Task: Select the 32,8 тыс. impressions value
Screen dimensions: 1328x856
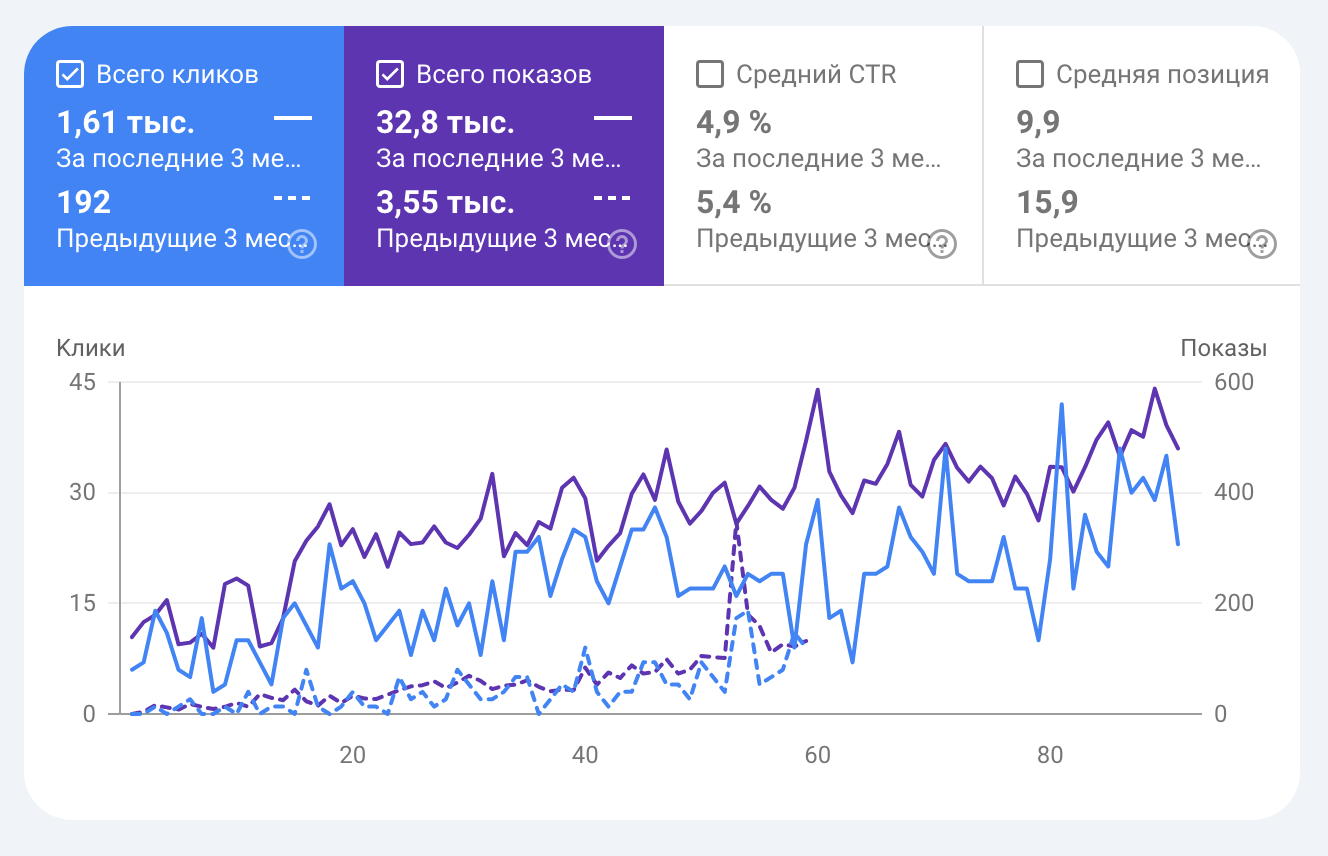Action: tap(446, 123)
